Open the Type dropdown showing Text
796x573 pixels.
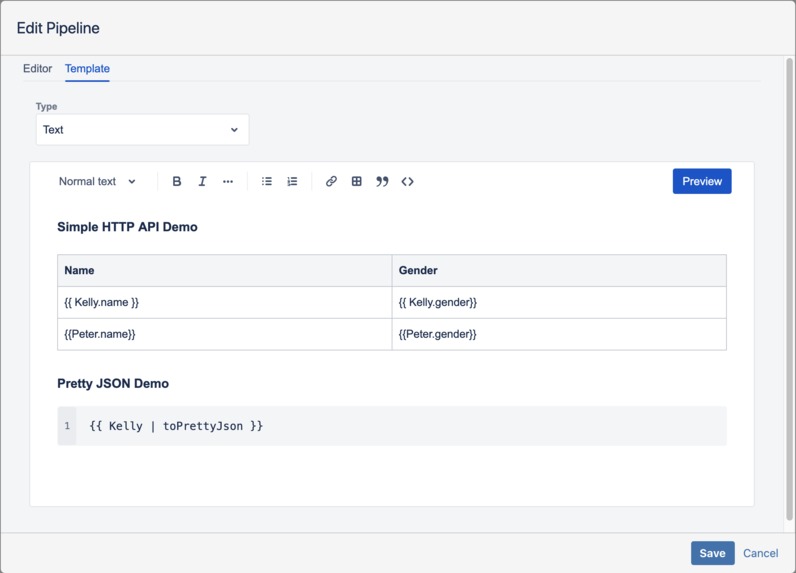click(142, 129)
